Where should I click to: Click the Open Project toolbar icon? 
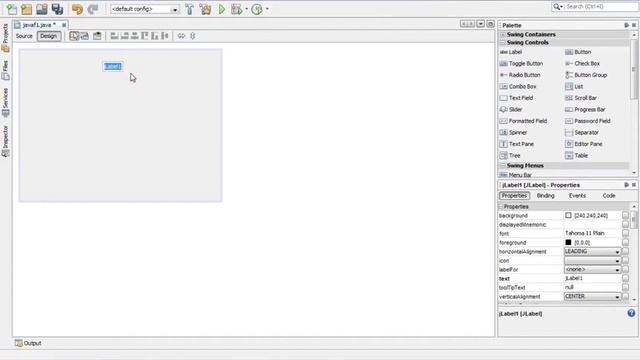point(42,9)
